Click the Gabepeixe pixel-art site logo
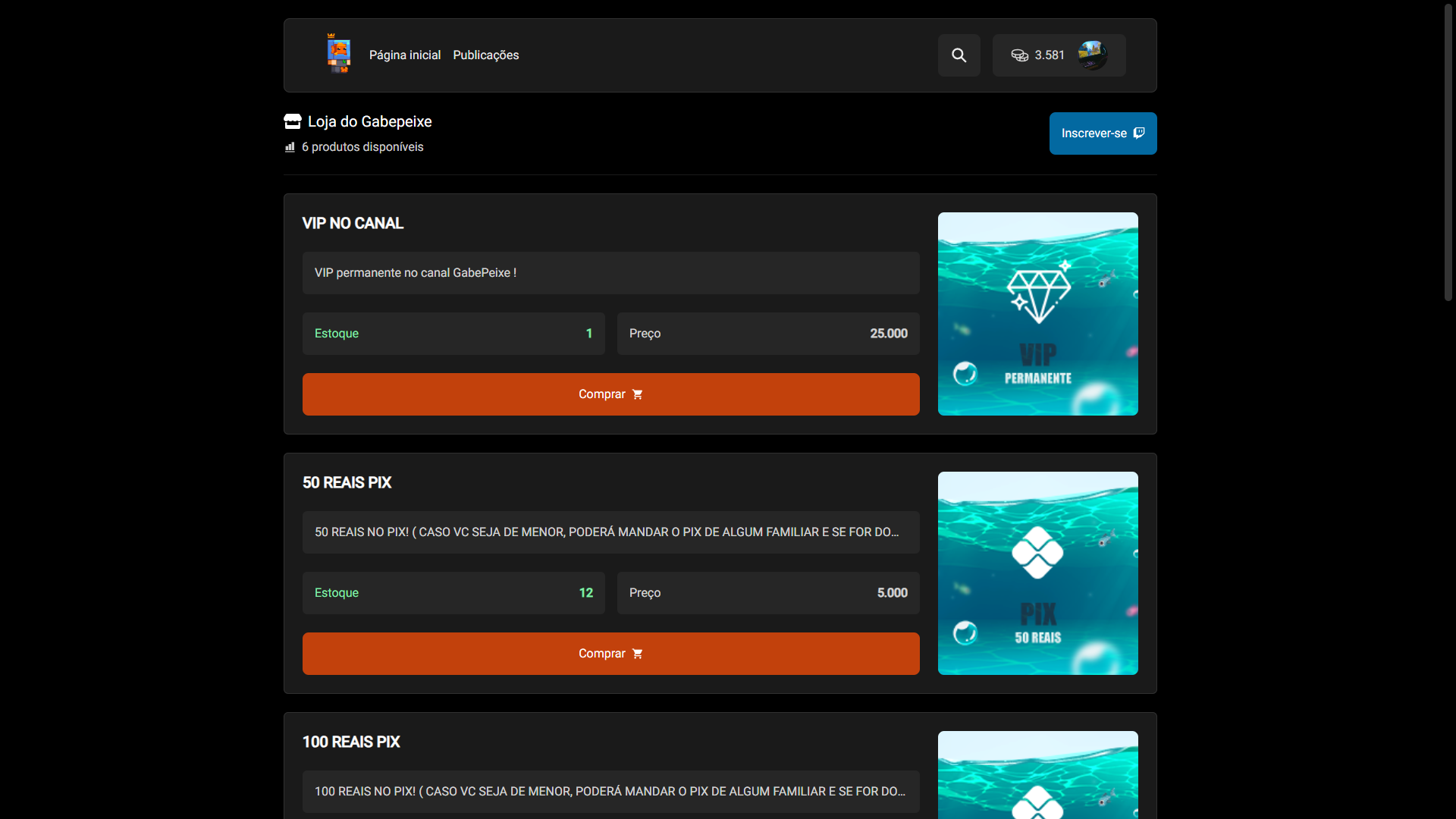Screen dimensions: 1456x819 338,54
